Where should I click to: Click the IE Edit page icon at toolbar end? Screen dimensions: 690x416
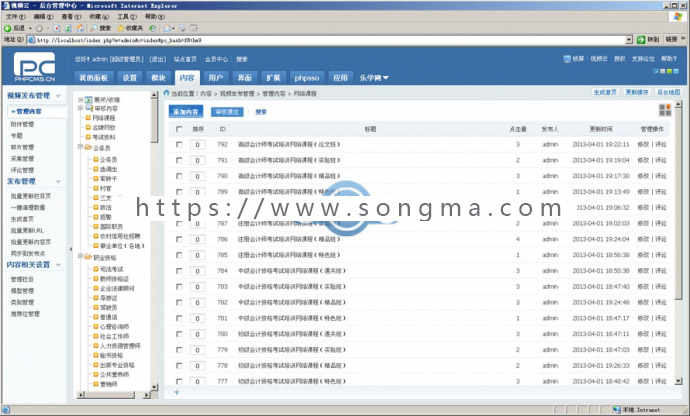click(x=194, y=28)
